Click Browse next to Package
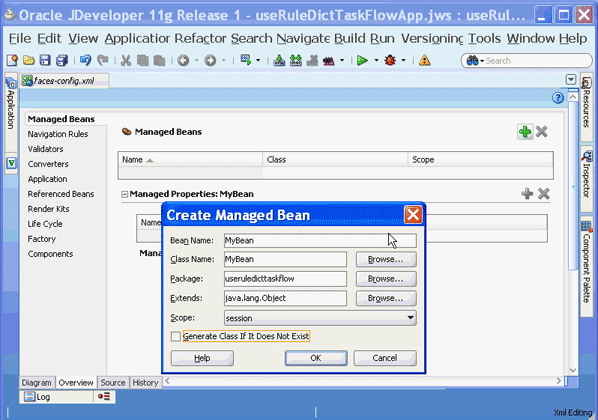Viewport: 598px width, 420px height. click(x=386, y=279)
